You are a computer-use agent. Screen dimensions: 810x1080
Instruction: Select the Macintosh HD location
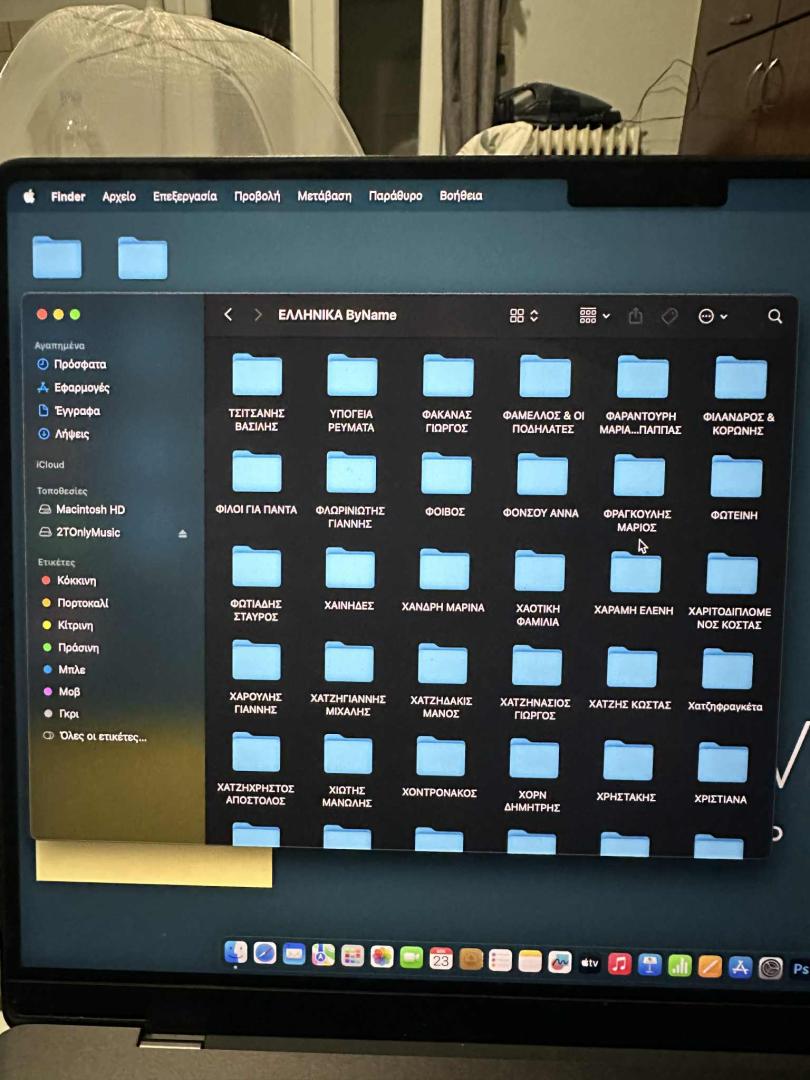pos(89,510)
